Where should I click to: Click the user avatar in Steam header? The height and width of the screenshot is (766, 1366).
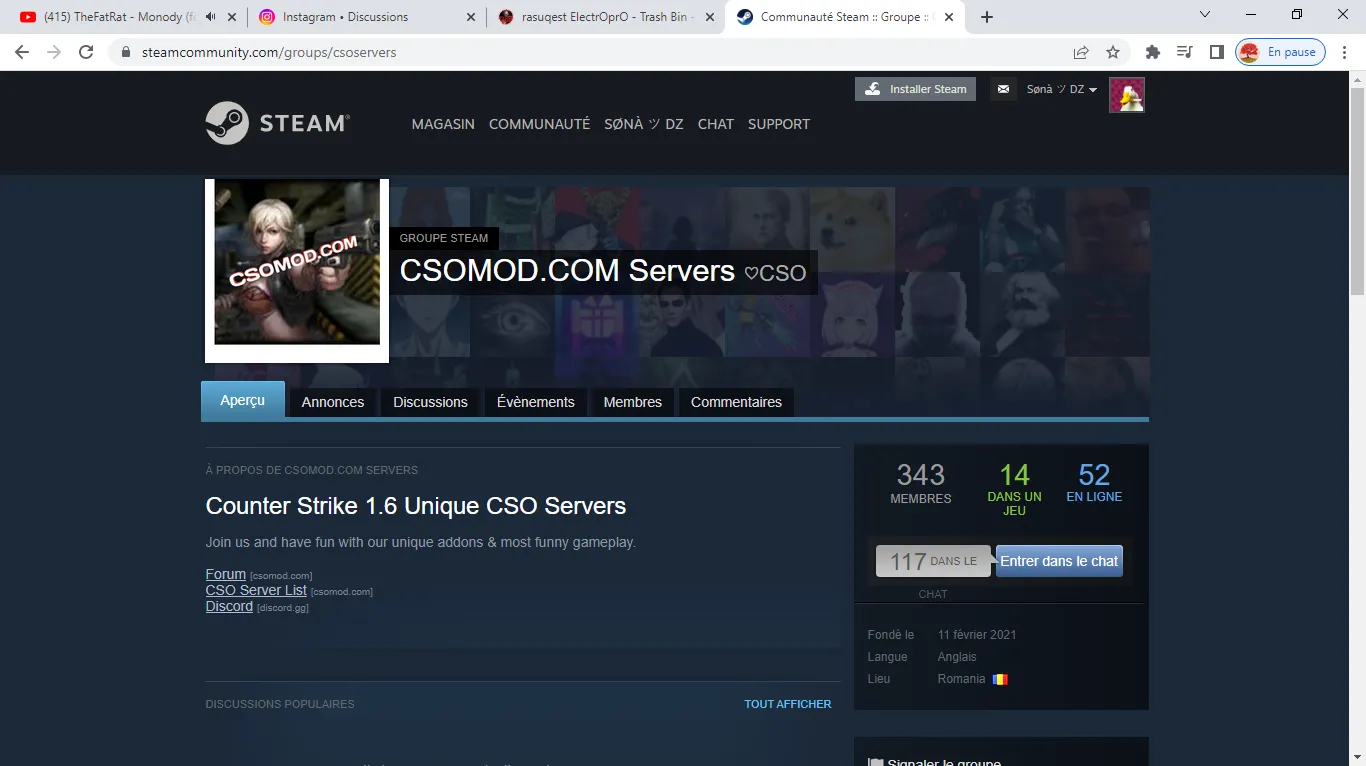(x=1127, y=95)
